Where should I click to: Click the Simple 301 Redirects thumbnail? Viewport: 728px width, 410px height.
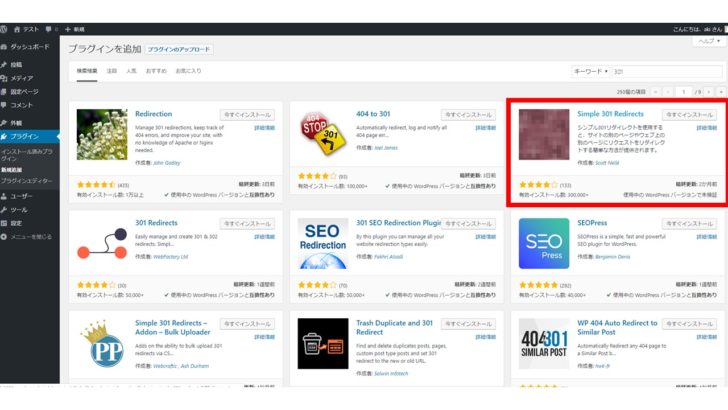544,135
